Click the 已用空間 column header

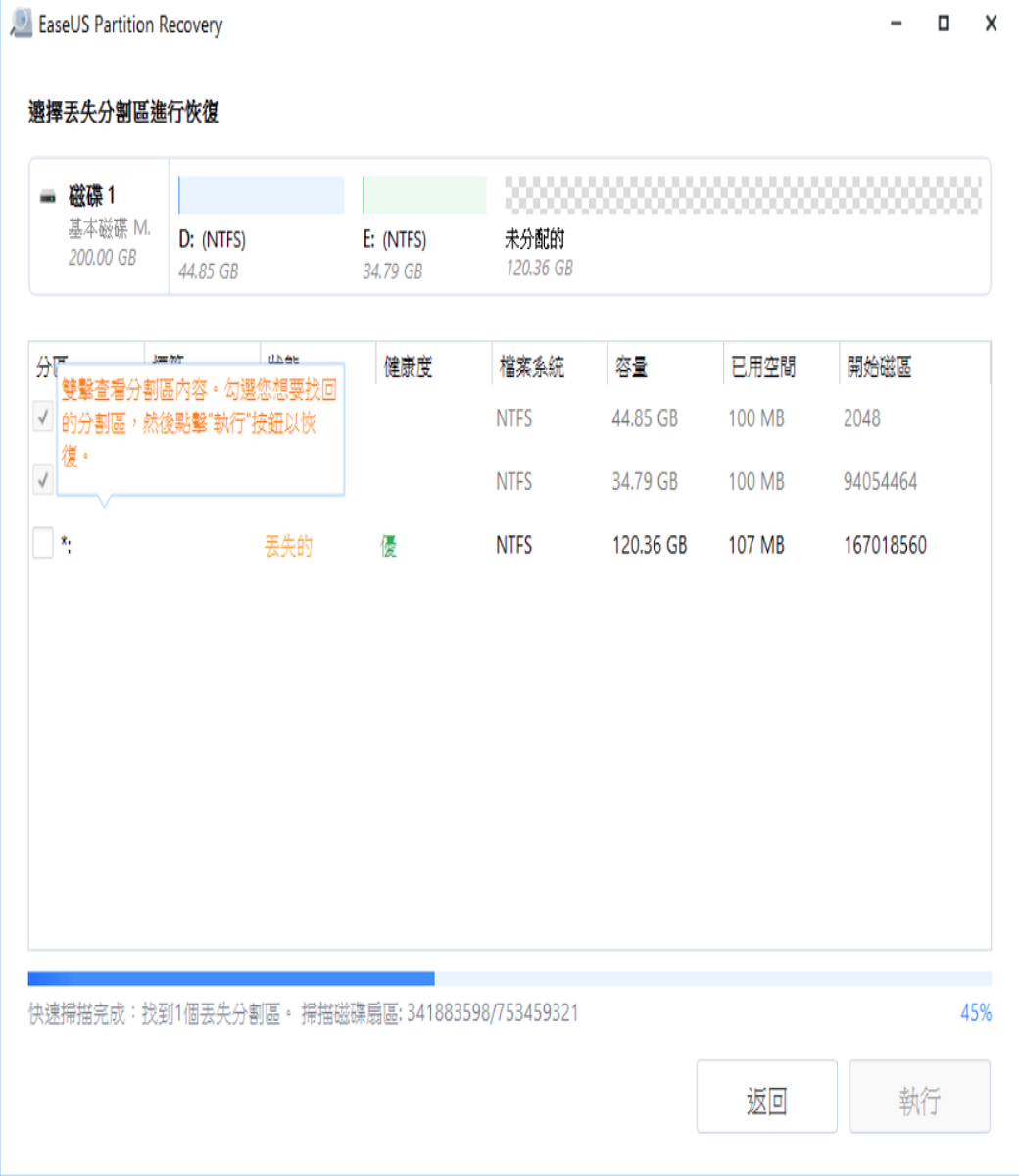tap(763, 367)
